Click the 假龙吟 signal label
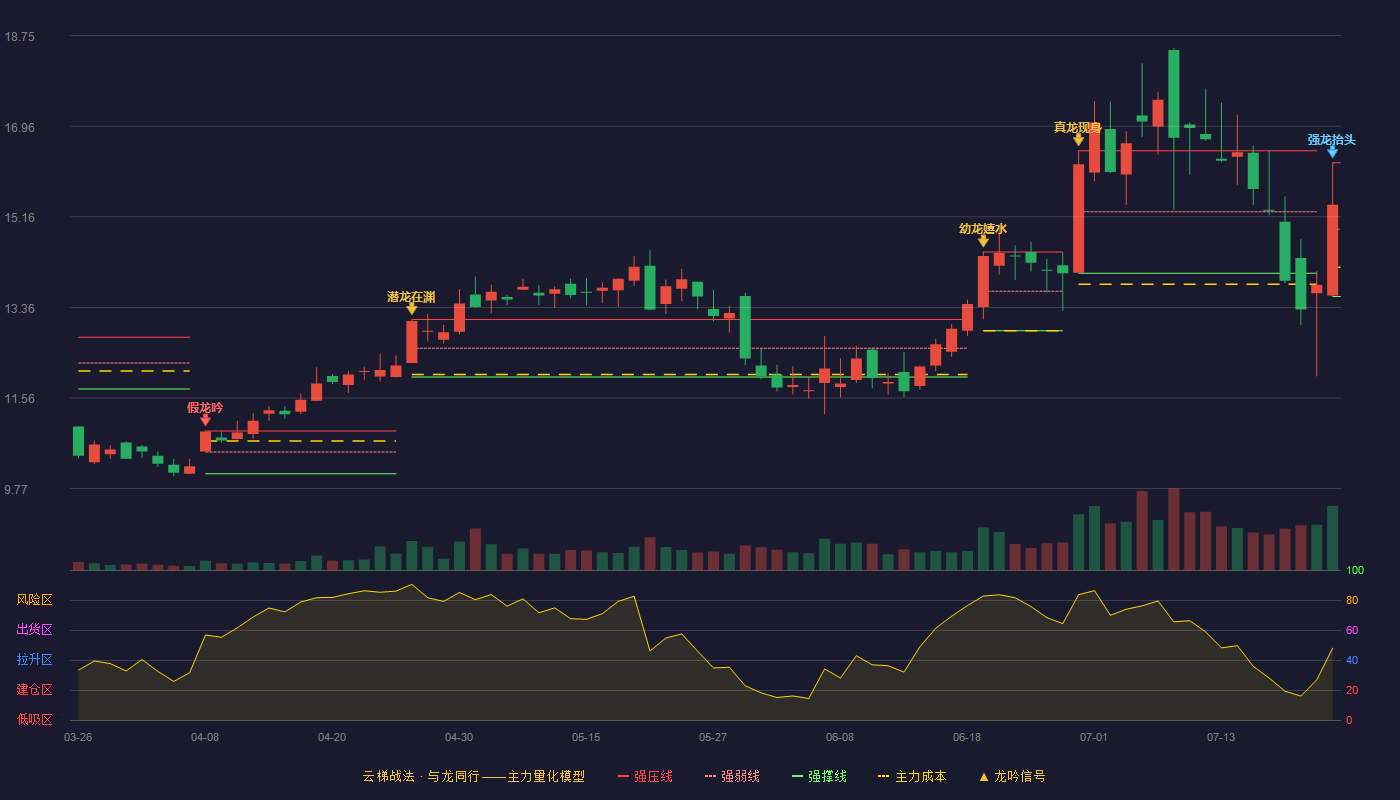1400x800 pixels. [205, 407]
